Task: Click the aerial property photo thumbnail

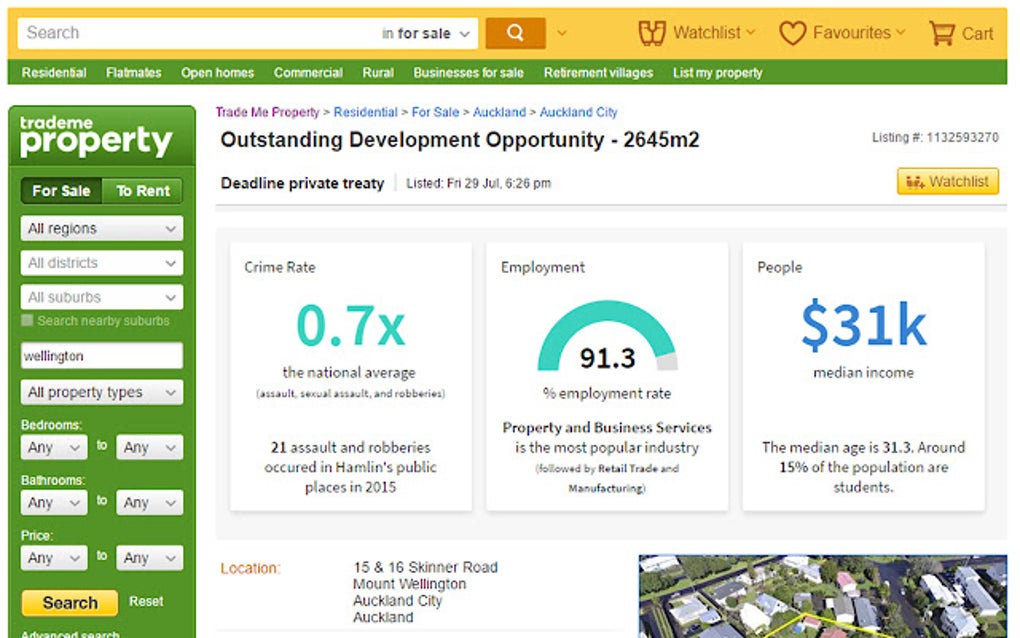Action: [824, 594]
